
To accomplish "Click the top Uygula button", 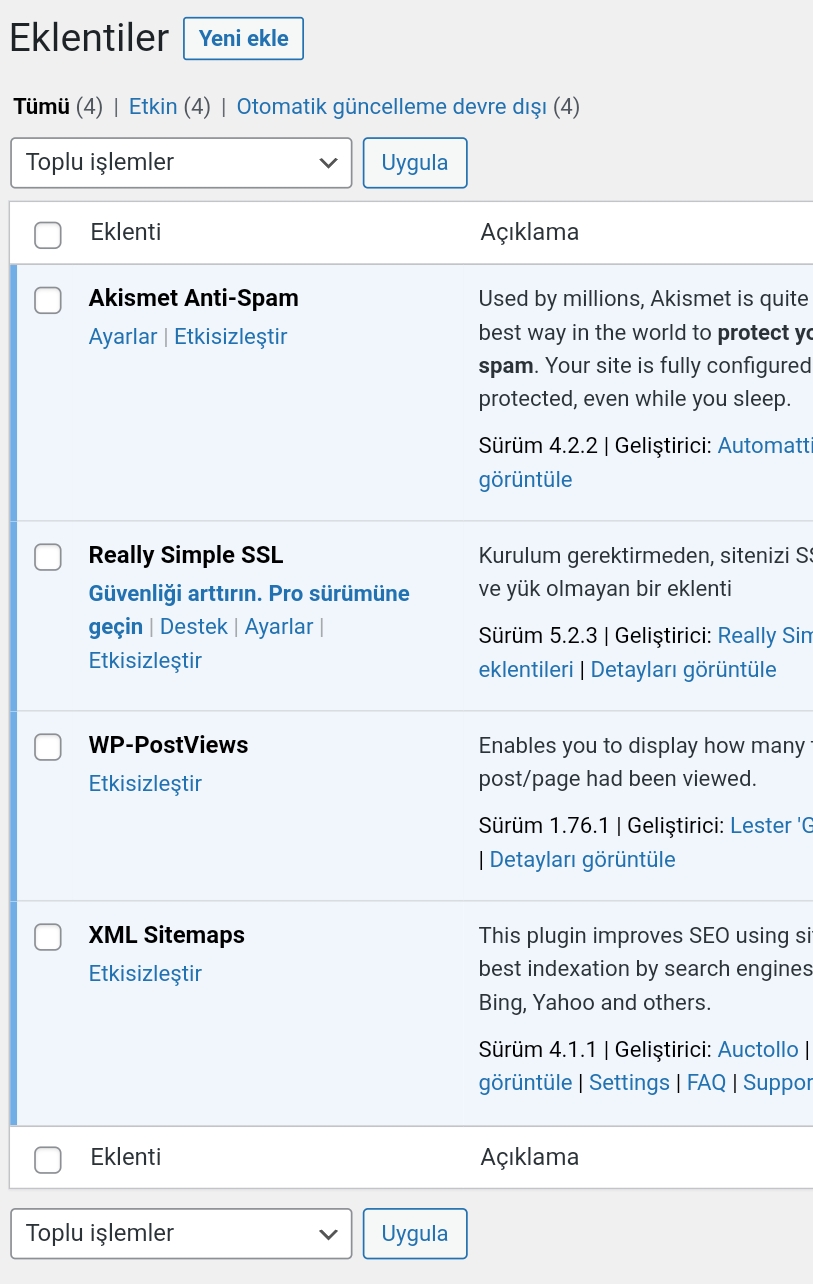I will [415, 162].
